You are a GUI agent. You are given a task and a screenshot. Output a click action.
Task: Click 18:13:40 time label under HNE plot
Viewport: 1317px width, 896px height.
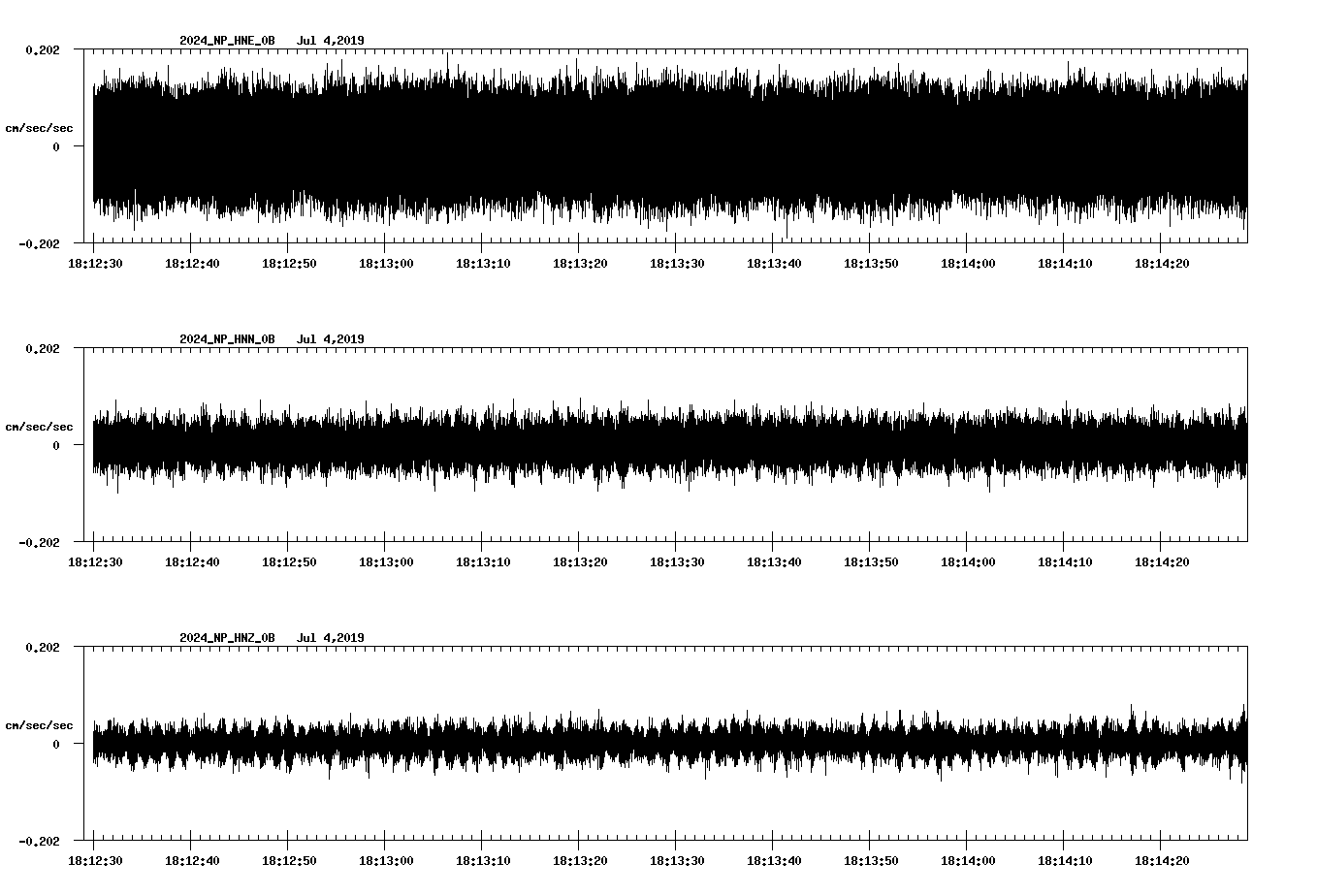(x=774, y=263)
